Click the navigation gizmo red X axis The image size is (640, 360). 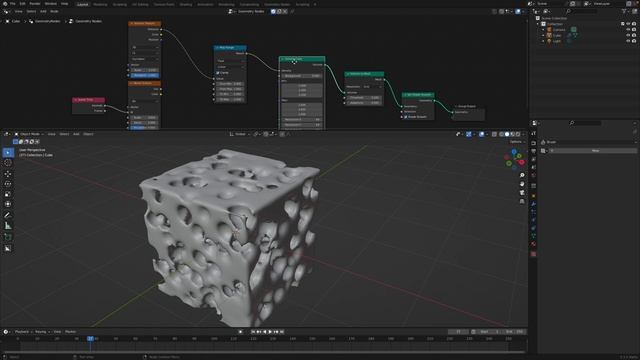click(x=522, y=162)
